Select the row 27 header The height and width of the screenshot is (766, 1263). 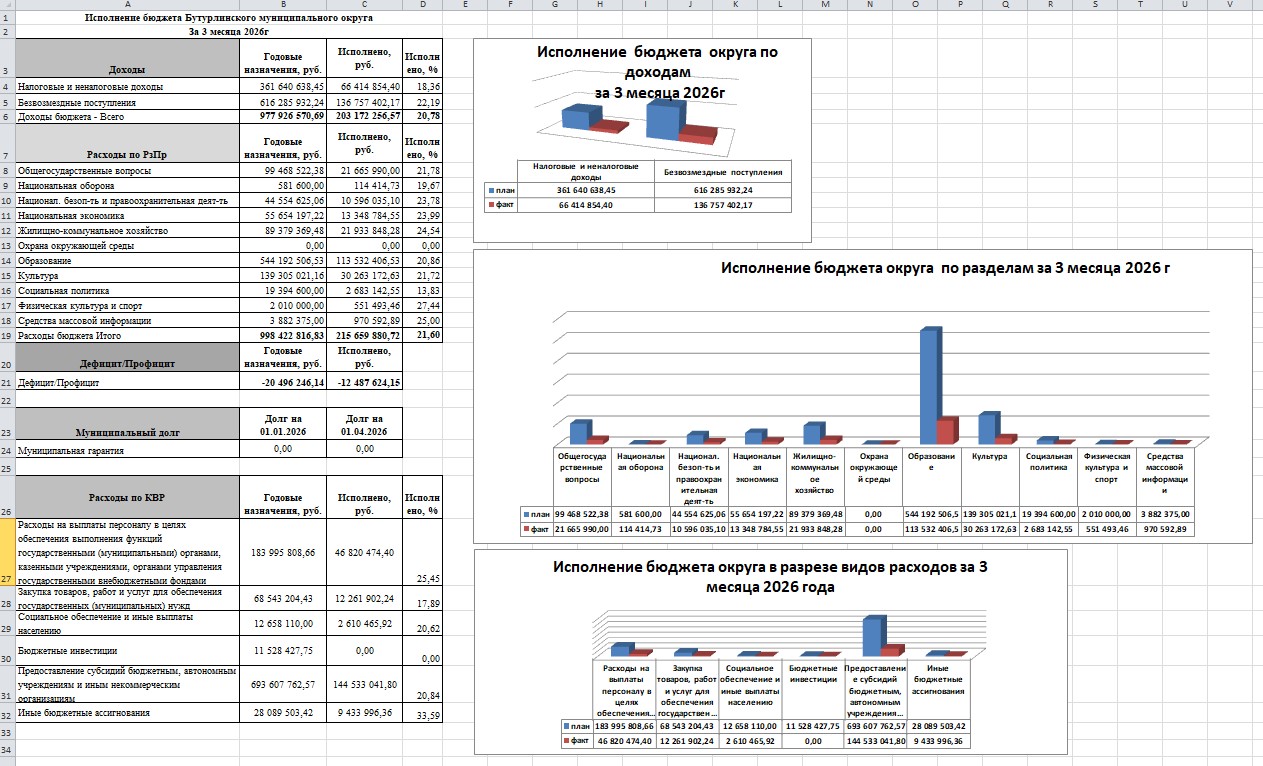tap(7, 552)
